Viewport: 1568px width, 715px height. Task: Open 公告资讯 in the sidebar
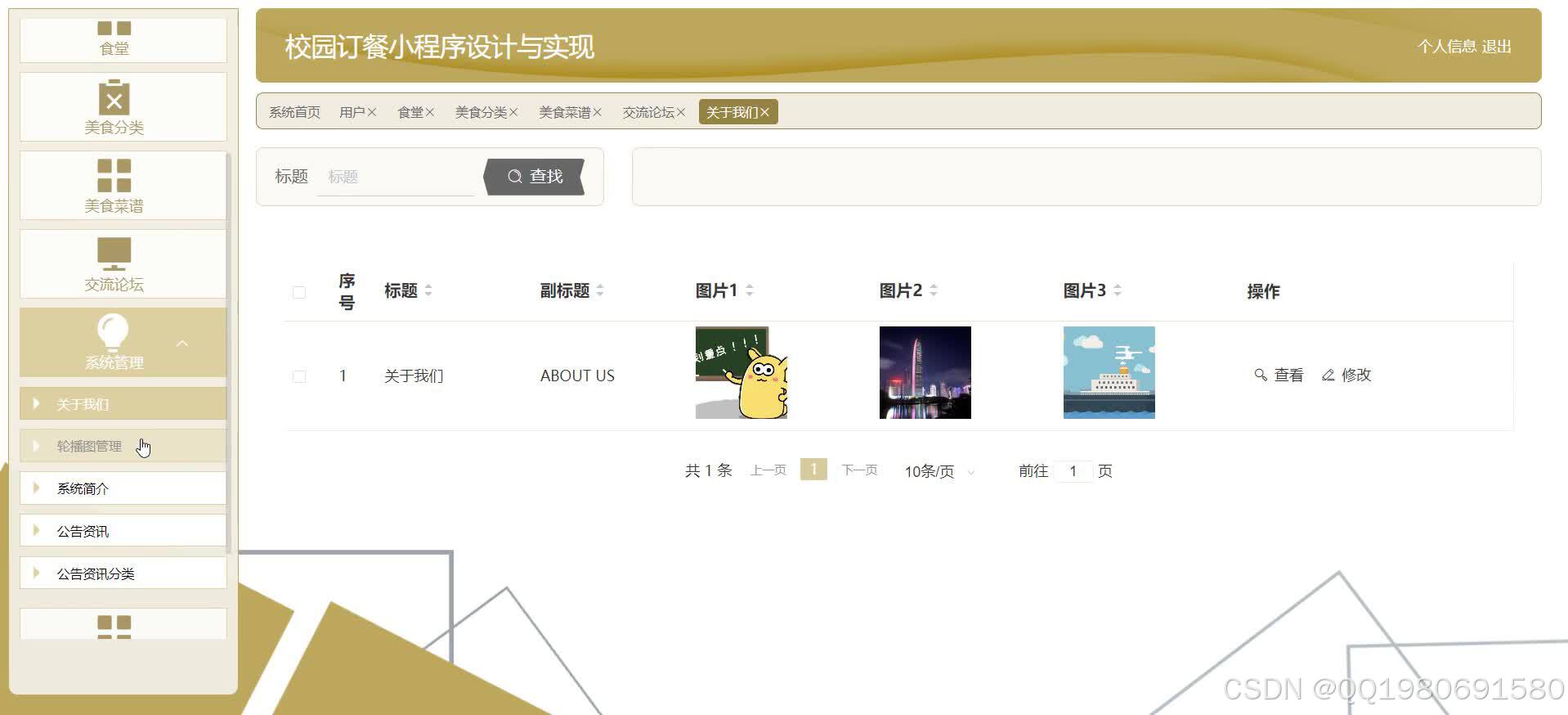pos(123,531)
